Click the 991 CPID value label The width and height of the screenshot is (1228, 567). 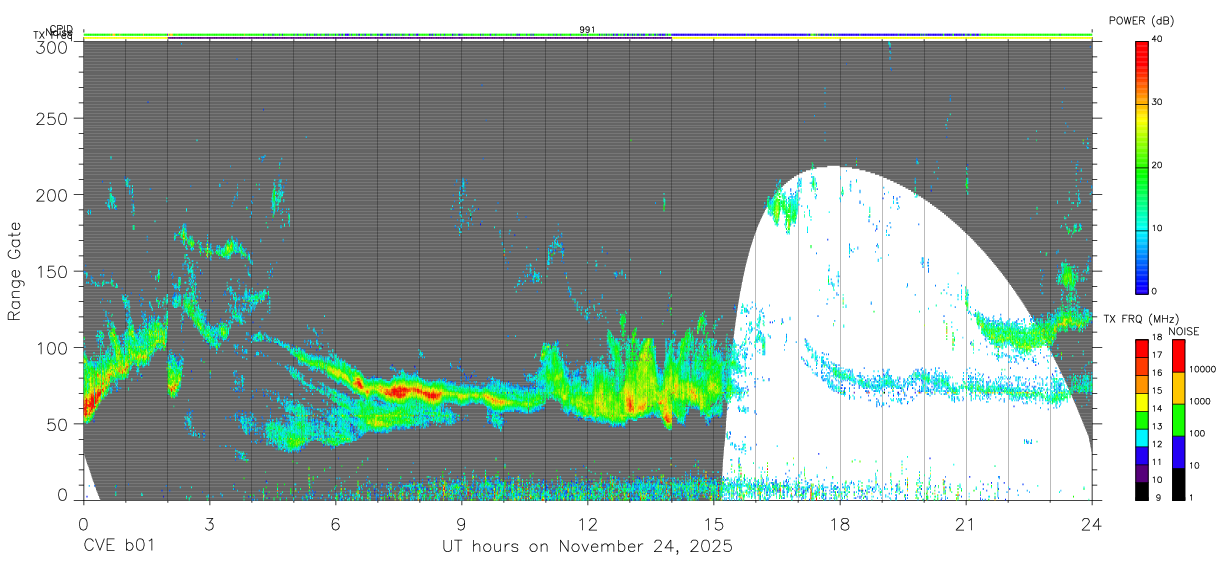587,30
